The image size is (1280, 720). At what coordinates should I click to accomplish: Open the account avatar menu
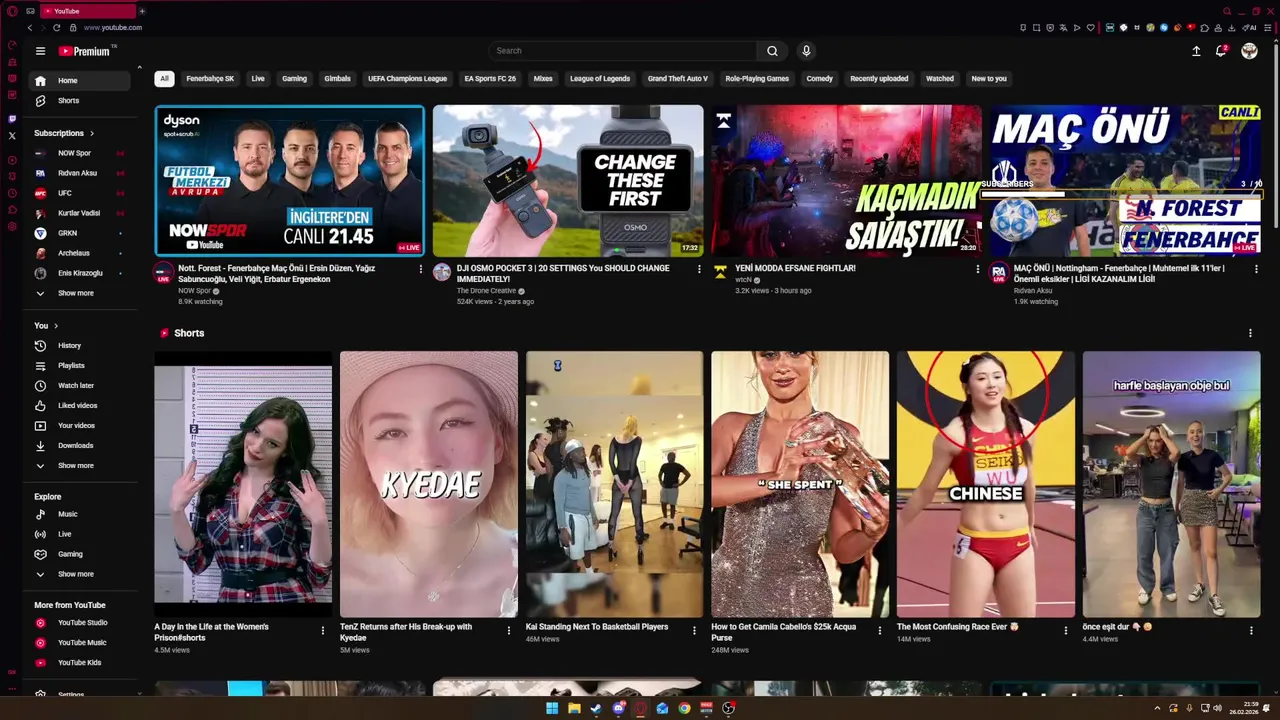pos(1249,51)
